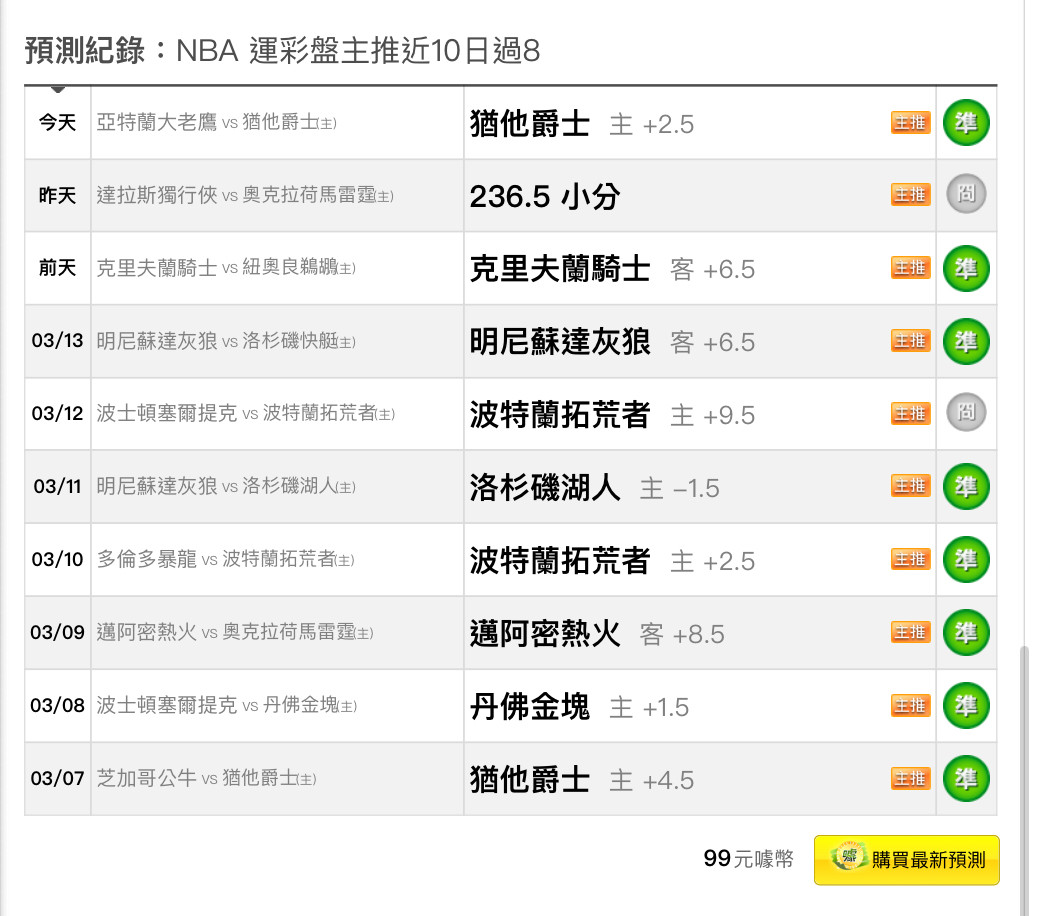1038x916 pixels.
Task: Click the 03/12 date cell
Action: click(x=58, y=414)
